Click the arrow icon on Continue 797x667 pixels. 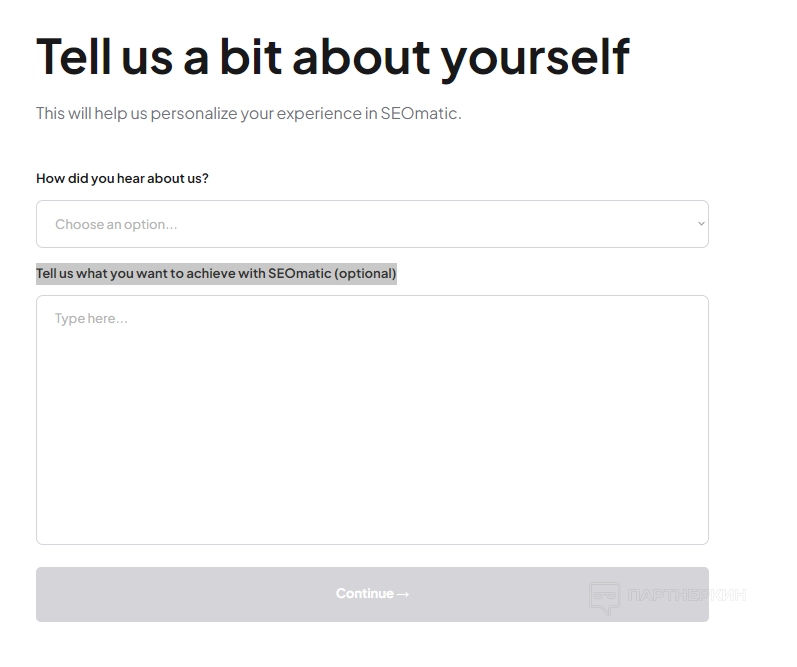point(403,594)
